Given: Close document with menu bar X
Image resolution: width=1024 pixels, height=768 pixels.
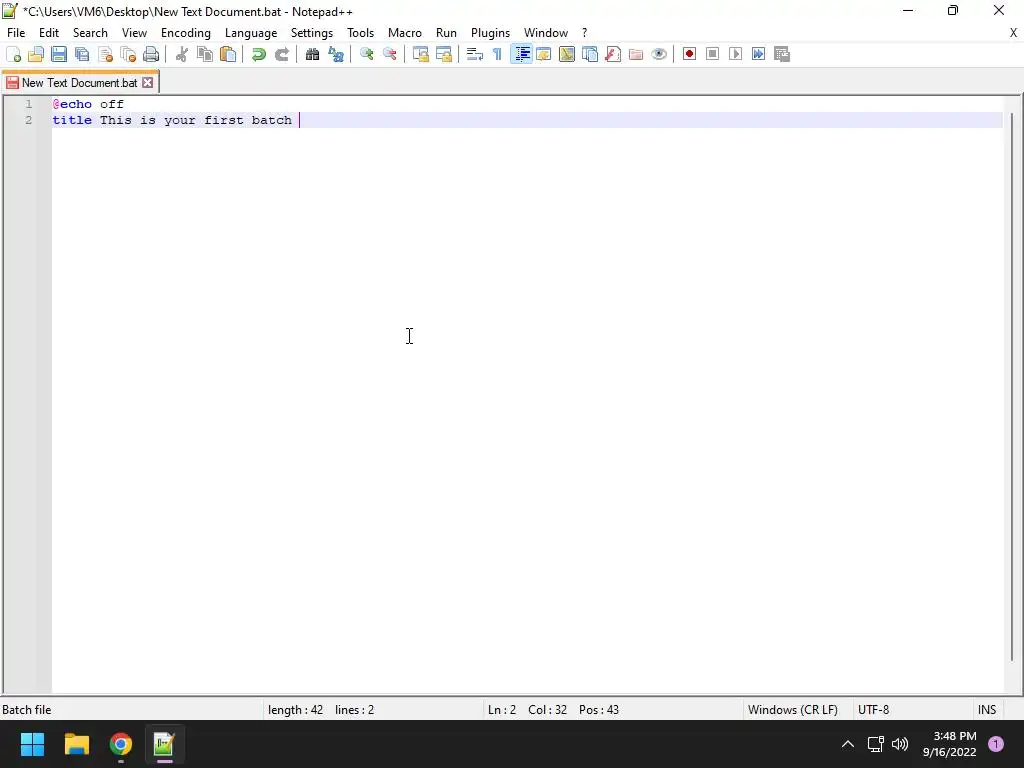Looking at the screenshot, I should 1013,33.
